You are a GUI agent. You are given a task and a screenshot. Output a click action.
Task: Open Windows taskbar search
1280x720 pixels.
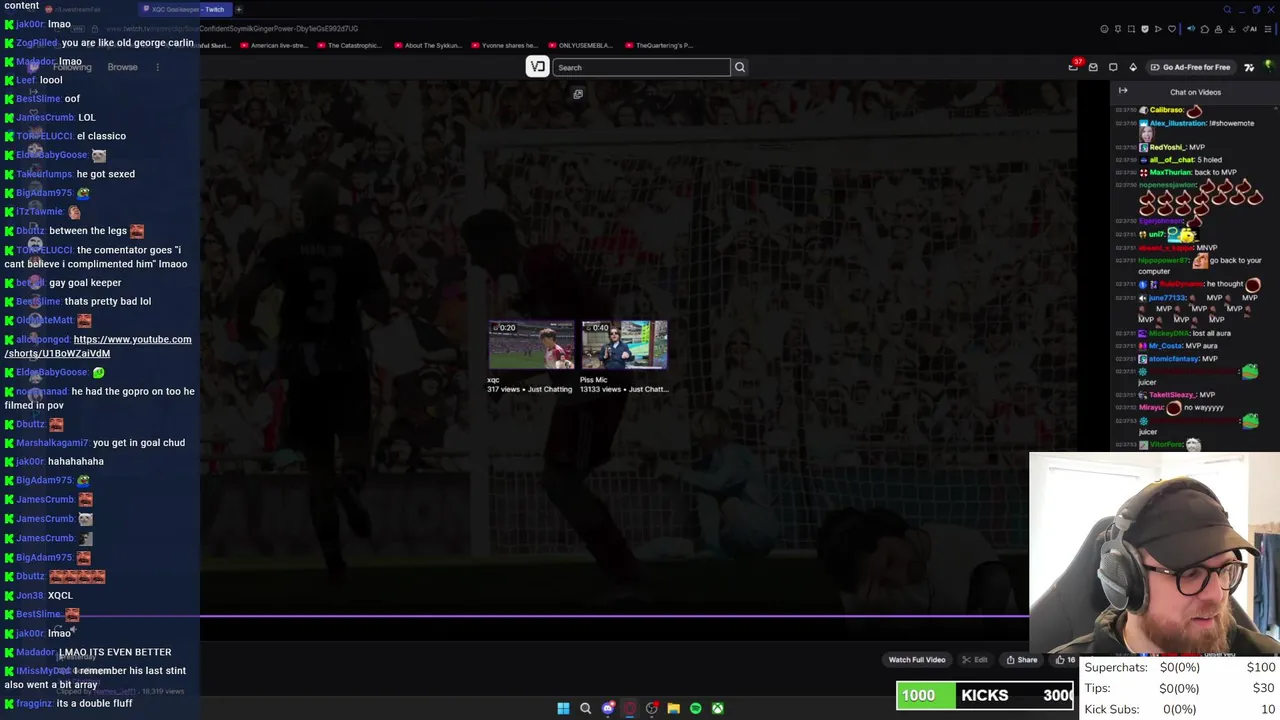coord(586,708)
